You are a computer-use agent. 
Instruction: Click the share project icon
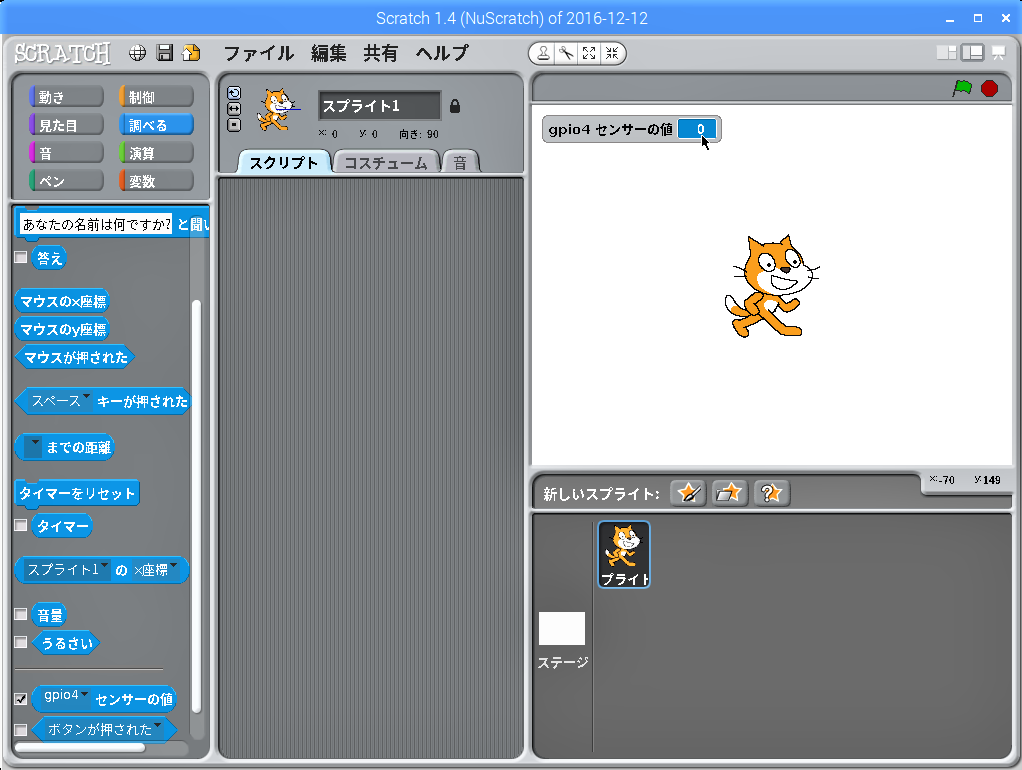coord(192,53)
